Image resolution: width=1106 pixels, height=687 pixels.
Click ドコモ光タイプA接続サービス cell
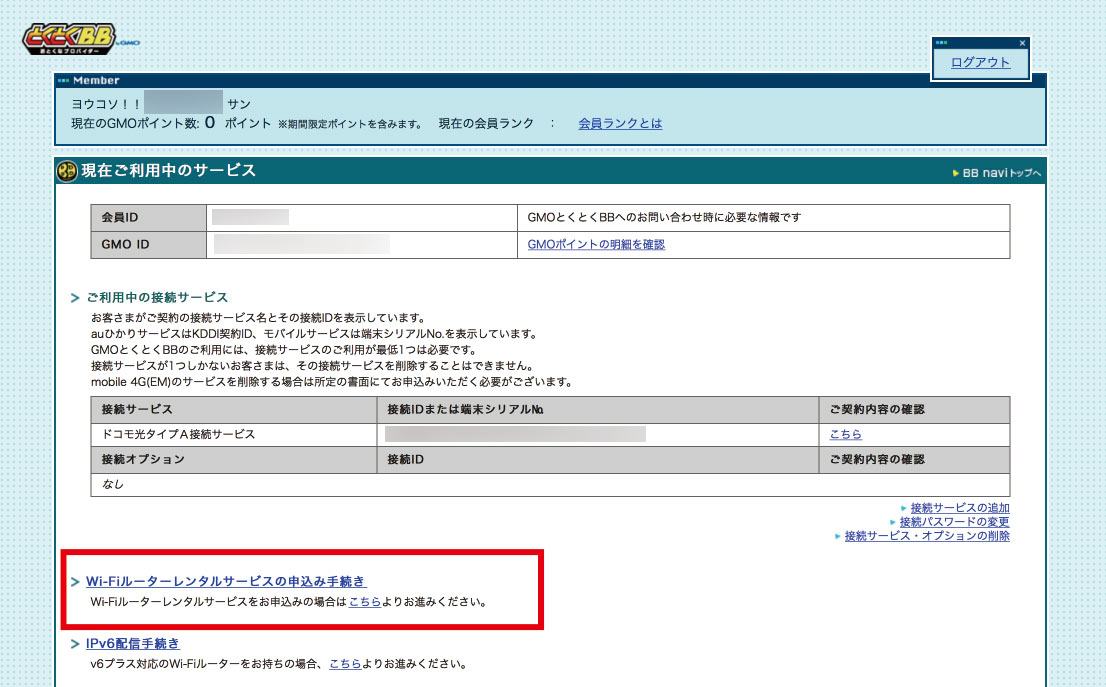click(233, 434)
